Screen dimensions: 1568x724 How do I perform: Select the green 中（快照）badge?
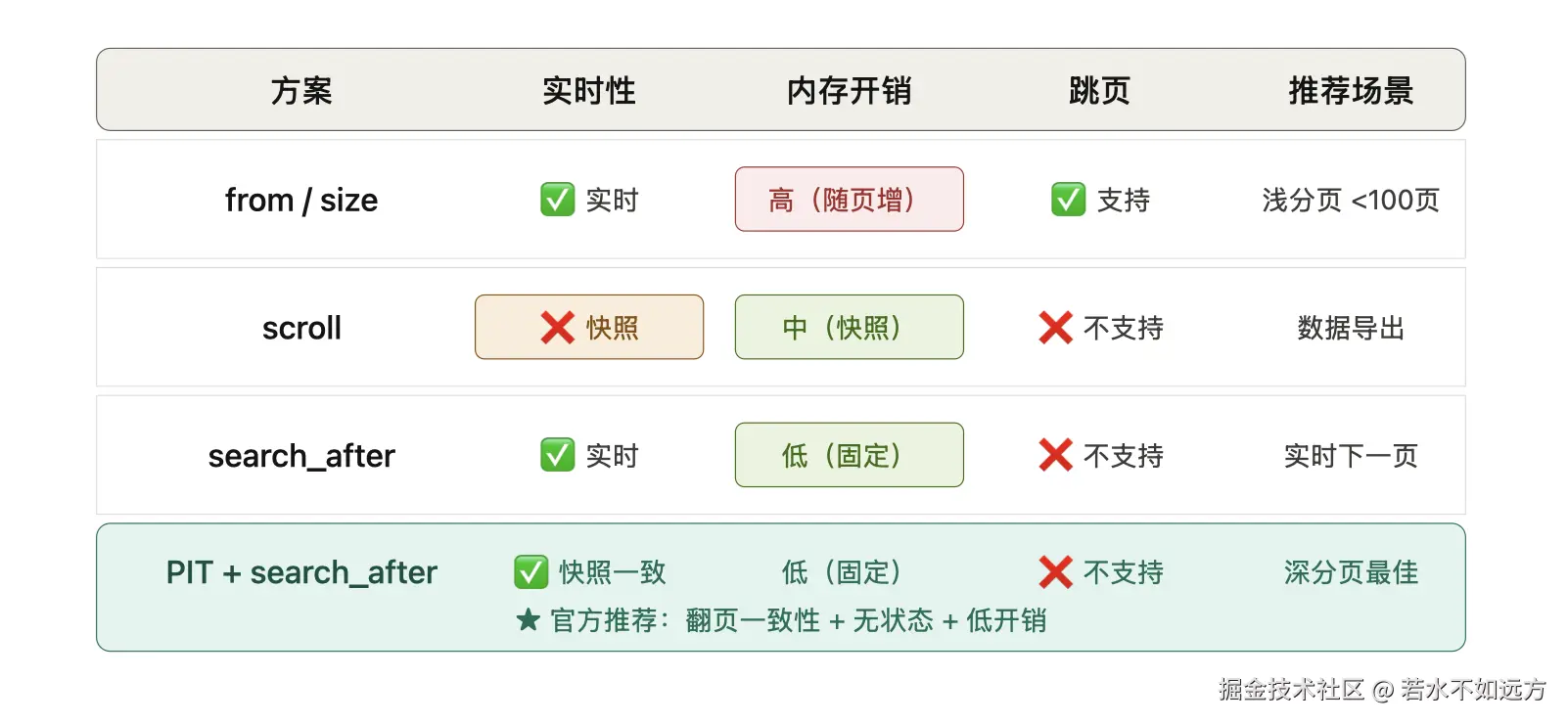tap(850, 328)
